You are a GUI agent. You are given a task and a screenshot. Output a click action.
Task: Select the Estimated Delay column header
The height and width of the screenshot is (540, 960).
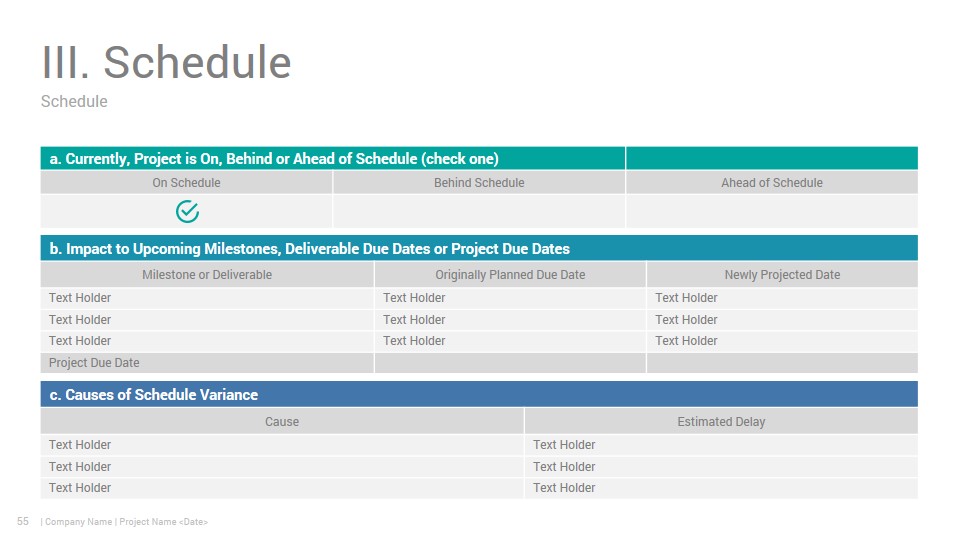point(721,421)
